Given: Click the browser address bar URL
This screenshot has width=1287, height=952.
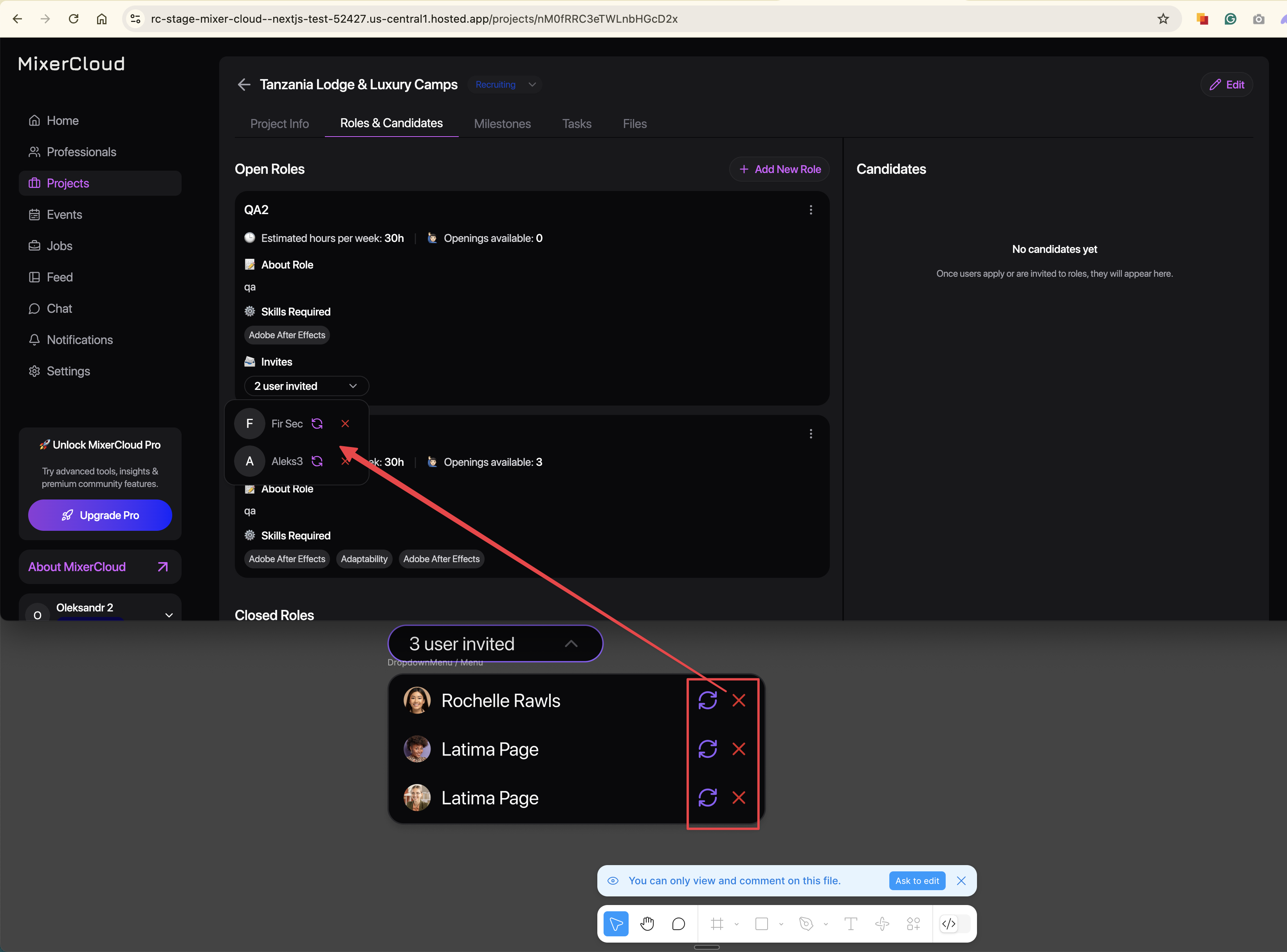Looking at the screenshot, I should [x=414, y=19].
